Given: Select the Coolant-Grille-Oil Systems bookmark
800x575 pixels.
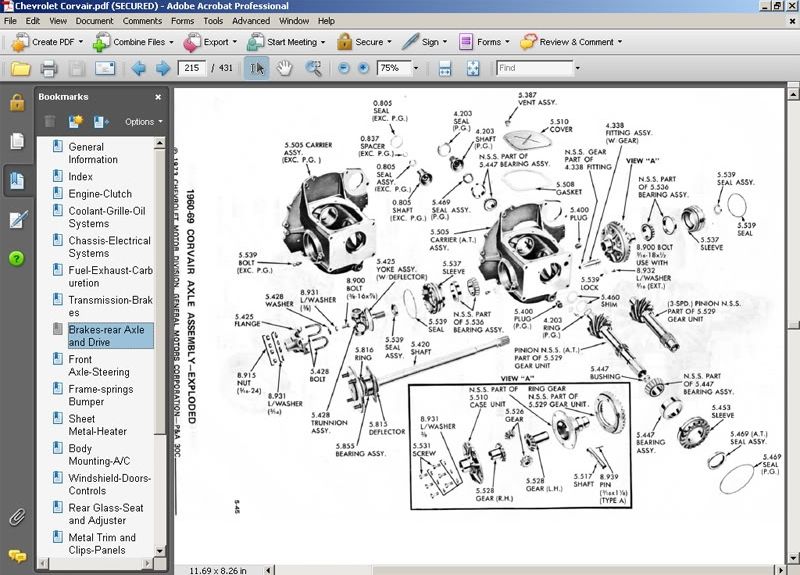Looking at the screenshot, I should pyautogui.click(x=107, y=217).
